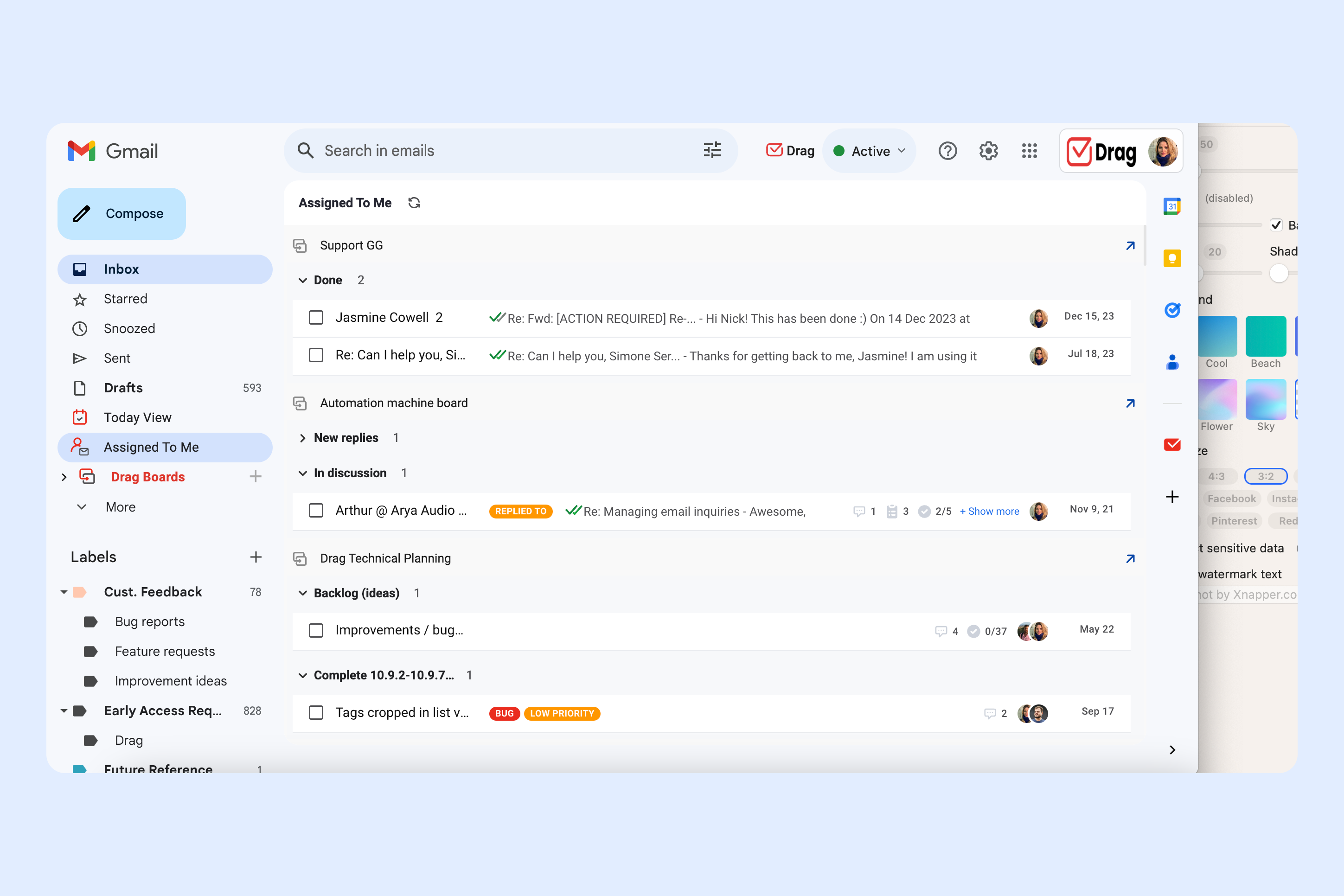The width and height of the screenshot is (1344, 896).
Task: Refresh the Assigned To Me list
Action: point(414,203)
